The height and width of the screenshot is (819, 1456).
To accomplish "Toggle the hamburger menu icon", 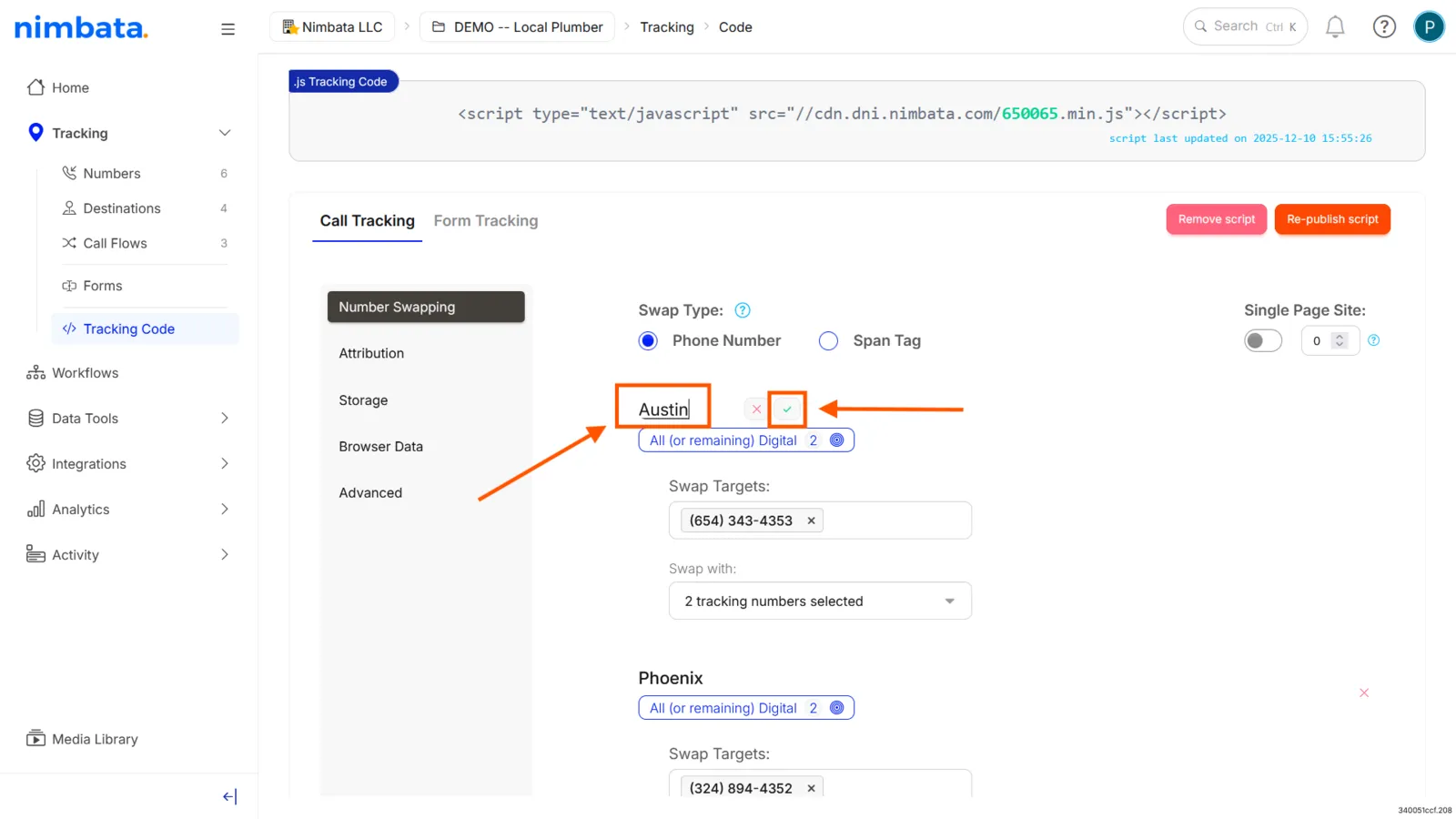I will tap(227, 29).
